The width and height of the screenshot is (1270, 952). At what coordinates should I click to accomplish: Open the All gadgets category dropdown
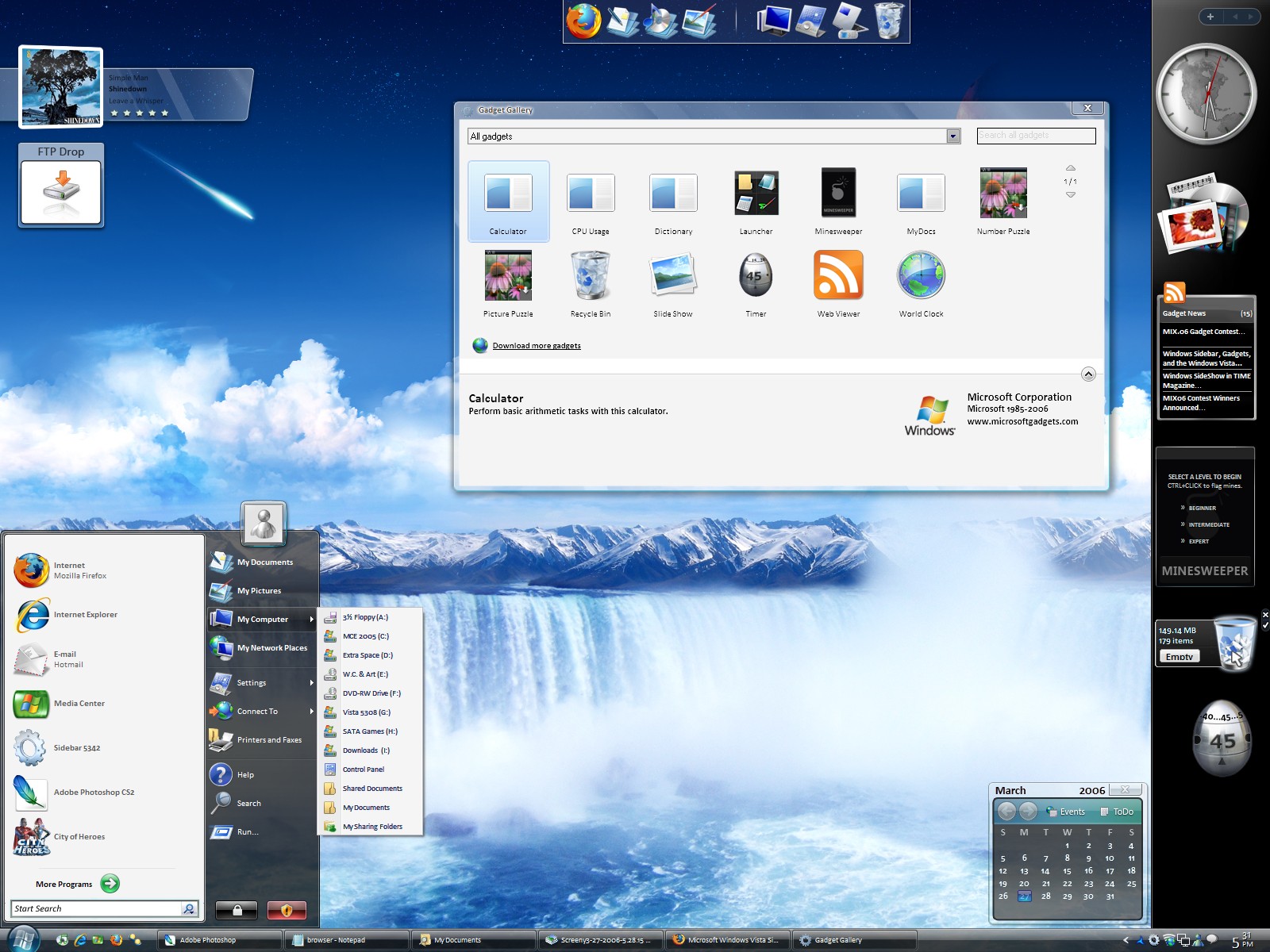click(x=953, y=136)
